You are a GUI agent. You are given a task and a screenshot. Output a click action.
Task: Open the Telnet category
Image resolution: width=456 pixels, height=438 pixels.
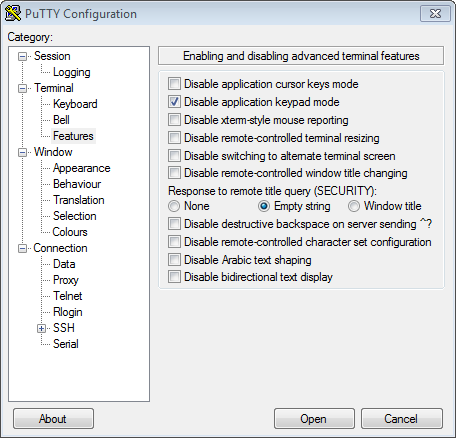pyautogui.click(x=67, y=296)
